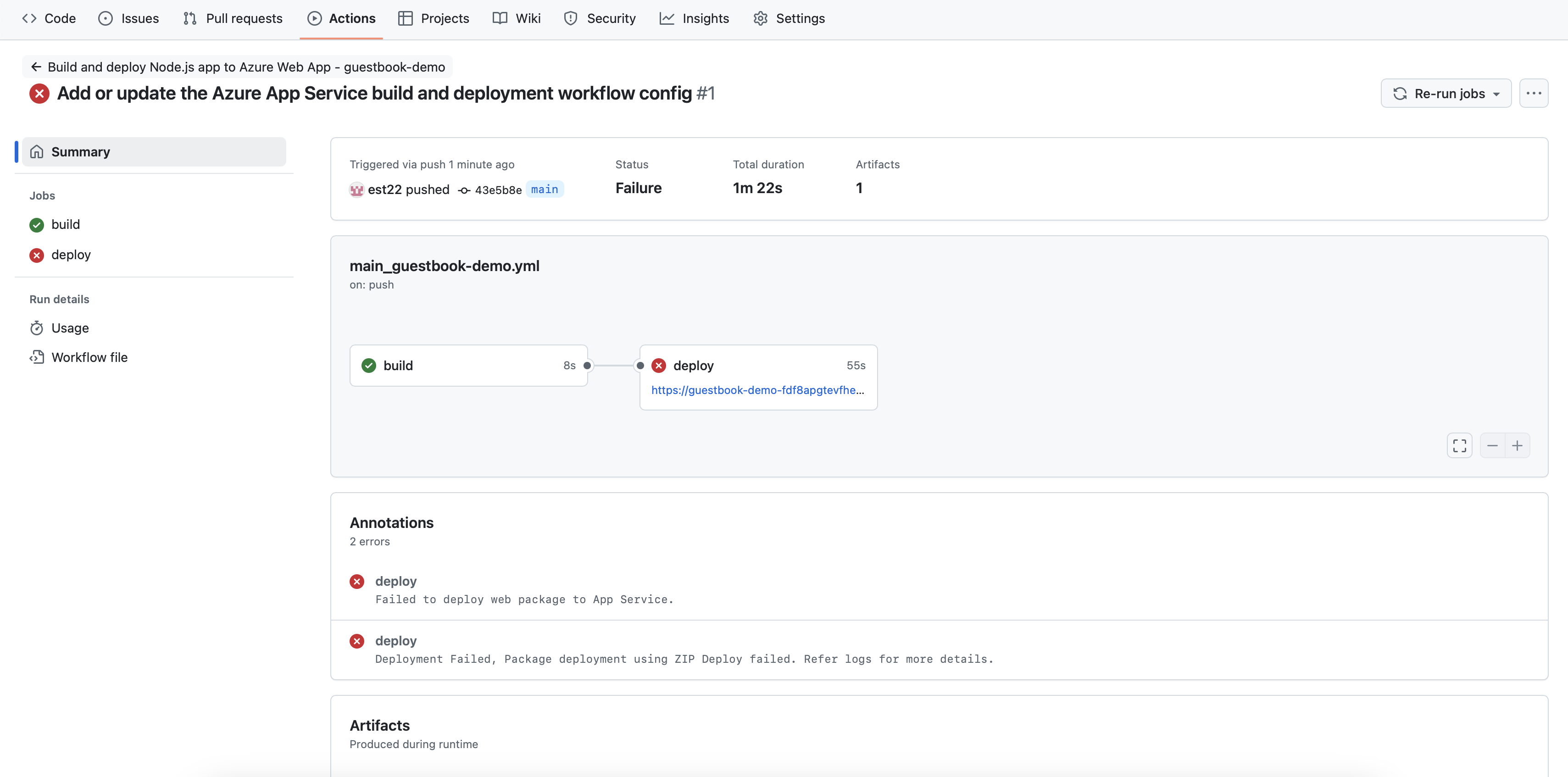1568x777 pixels.
Task: Open the guestbook-demo deployment URL link
Action: (x=757, y=390)
